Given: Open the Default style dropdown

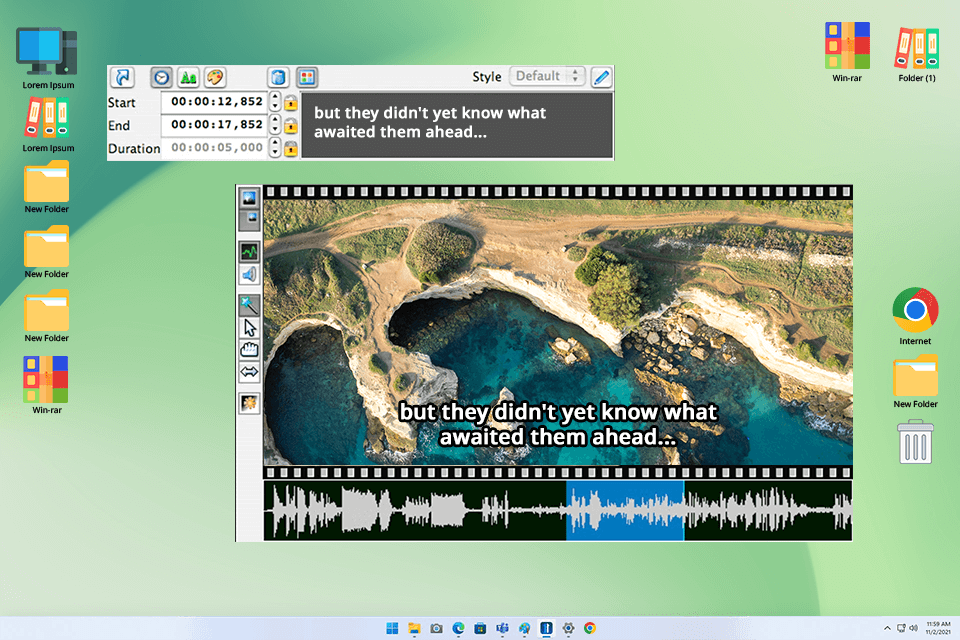Looking at the screenshot, I should (546, 77).
